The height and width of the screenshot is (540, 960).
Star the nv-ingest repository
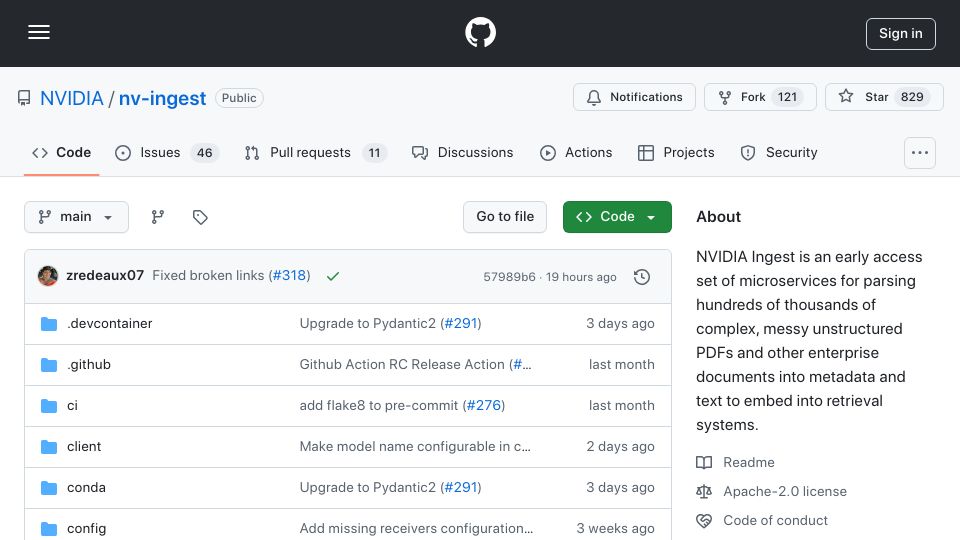(x=884, y=97)
